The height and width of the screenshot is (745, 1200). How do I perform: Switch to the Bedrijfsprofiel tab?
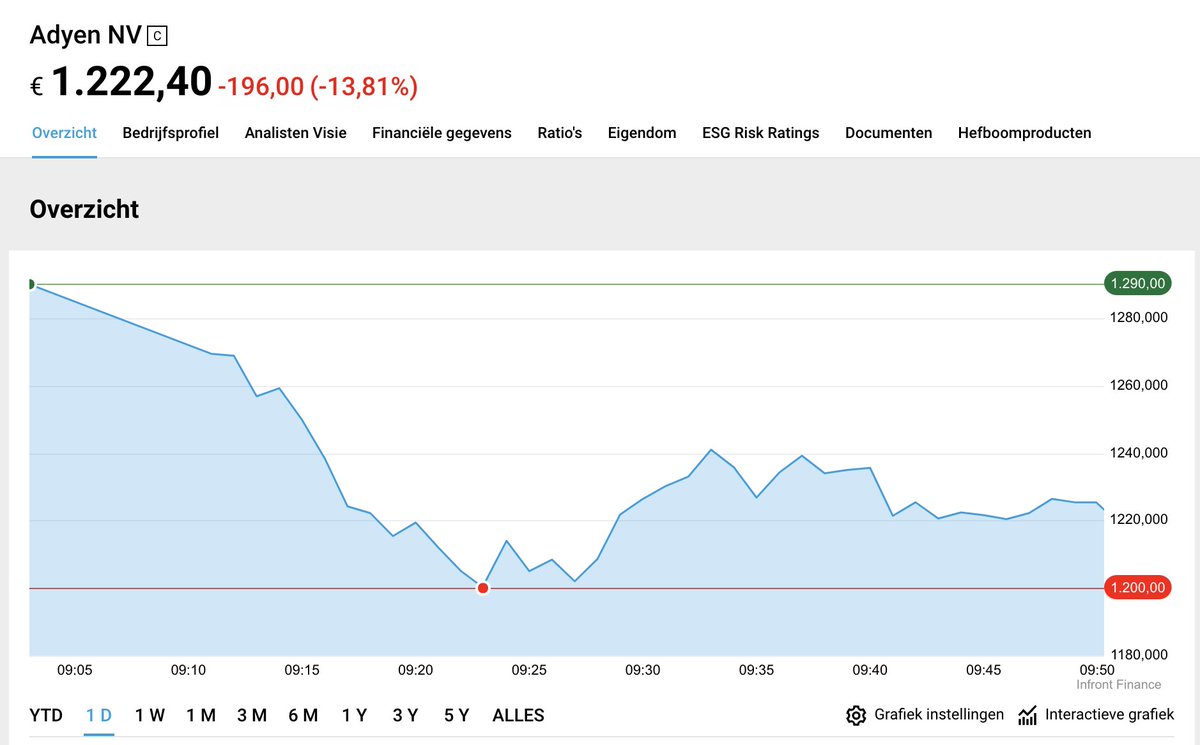[x=171, y=132]
